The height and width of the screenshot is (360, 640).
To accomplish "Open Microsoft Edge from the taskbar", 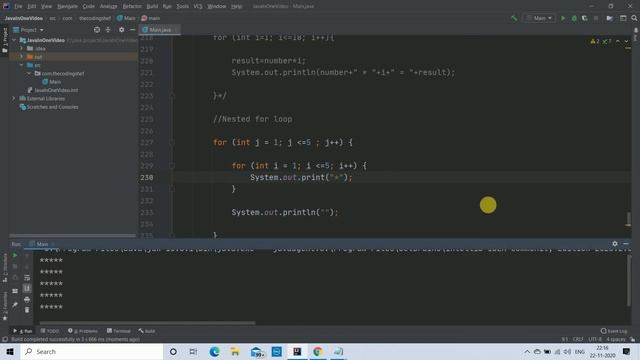I will 214,351.
